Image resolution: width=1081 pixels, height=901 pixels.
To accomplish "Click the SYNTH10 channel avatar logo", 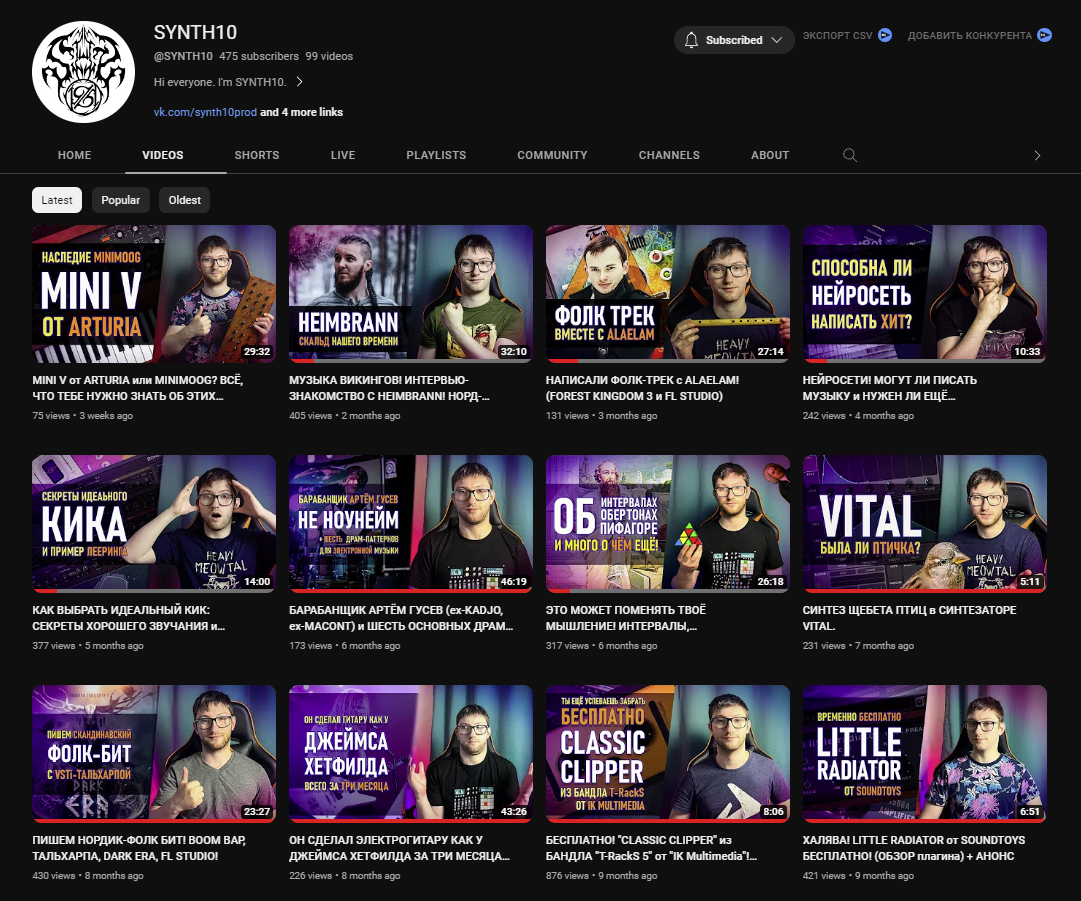I will [x=83, y=72].
